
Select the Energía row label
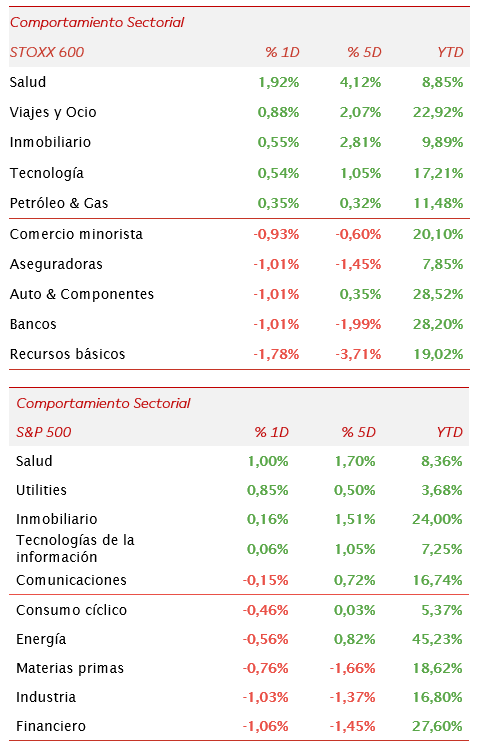[41, 639]
